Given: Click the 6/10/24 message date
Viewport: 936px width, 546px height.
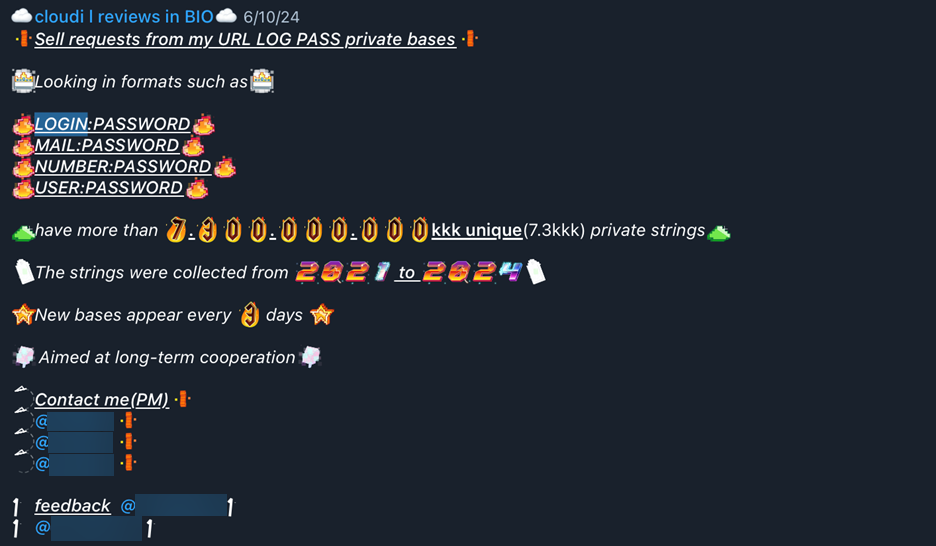Looking at the screenshot, I should (271, 17).
